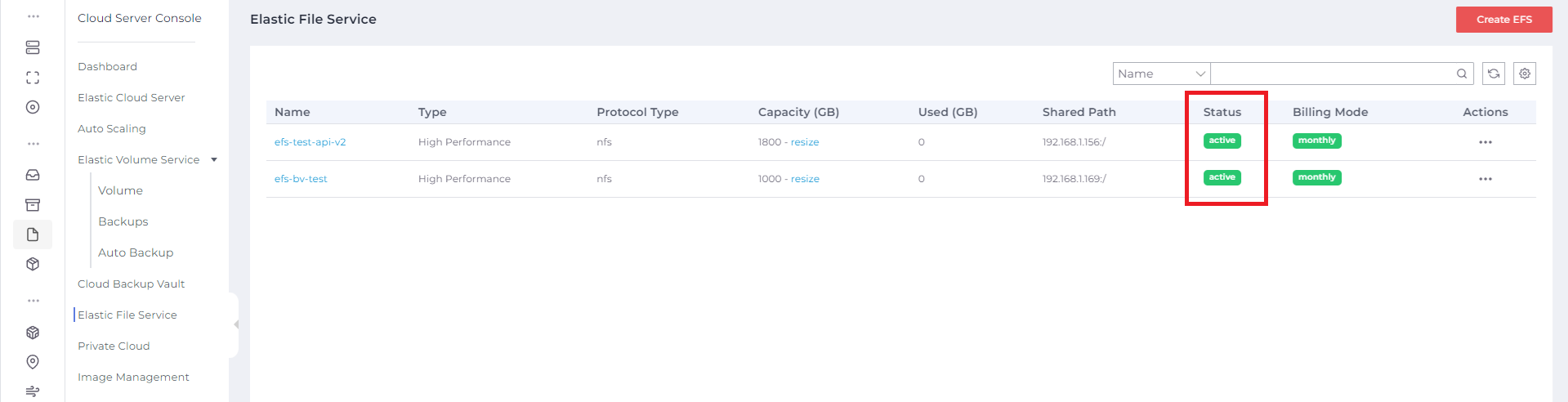Click resize for 1000 GB capacity
This screenshot has height=402, width=1568.
805,179
